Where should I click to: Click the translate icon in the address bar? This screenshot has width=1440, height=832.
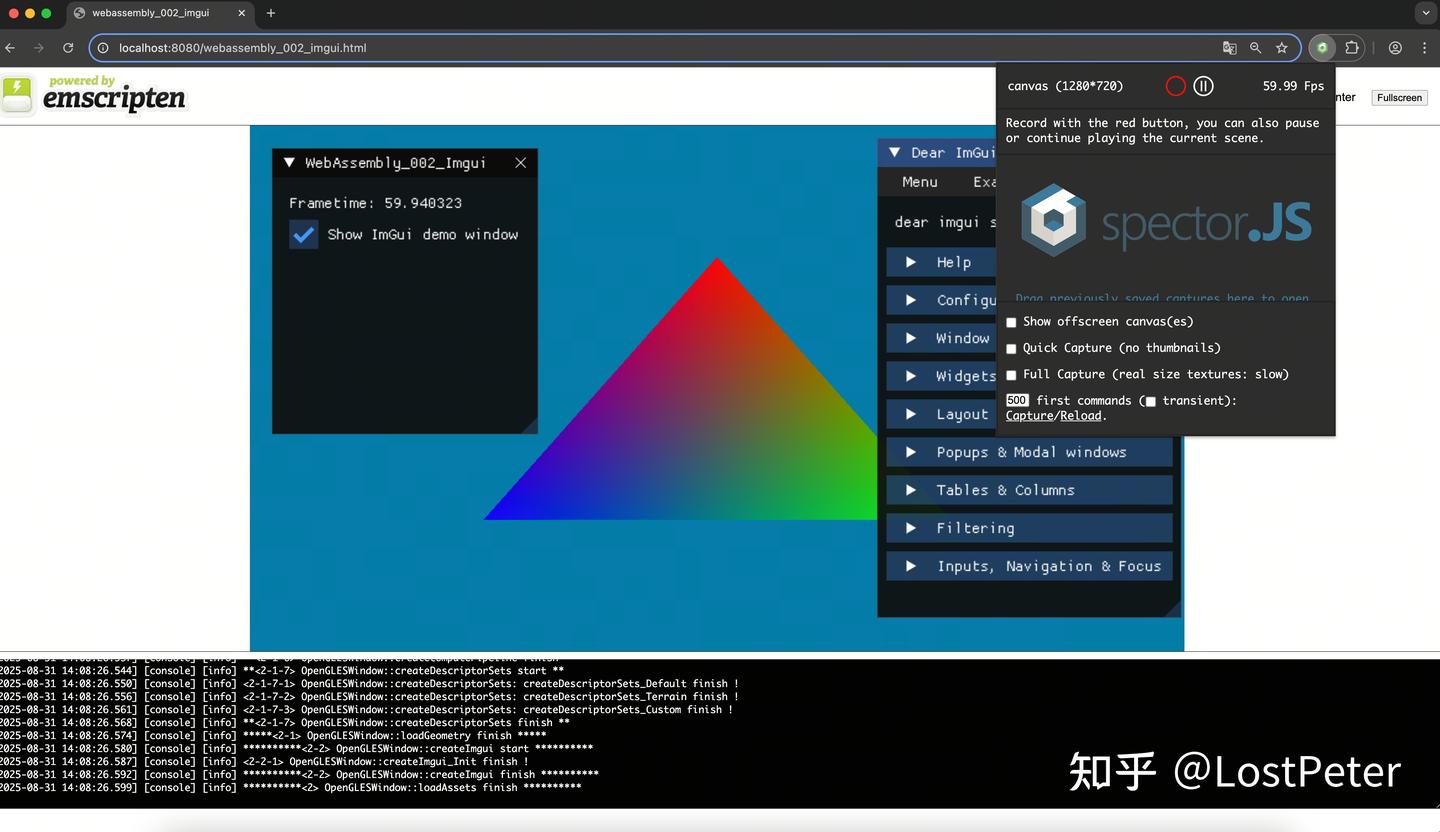pos(1230,47)
